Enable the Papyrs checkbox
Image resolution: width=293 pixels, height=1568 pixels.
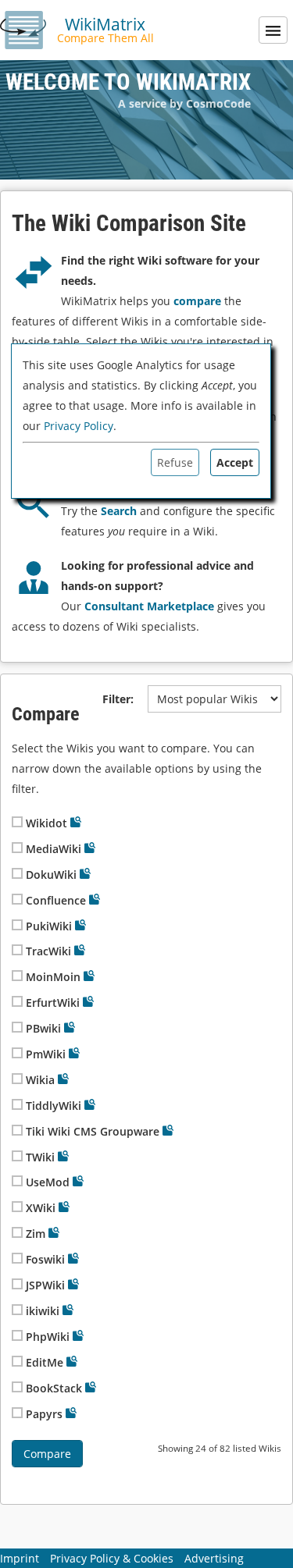(x=17, y=1413)
